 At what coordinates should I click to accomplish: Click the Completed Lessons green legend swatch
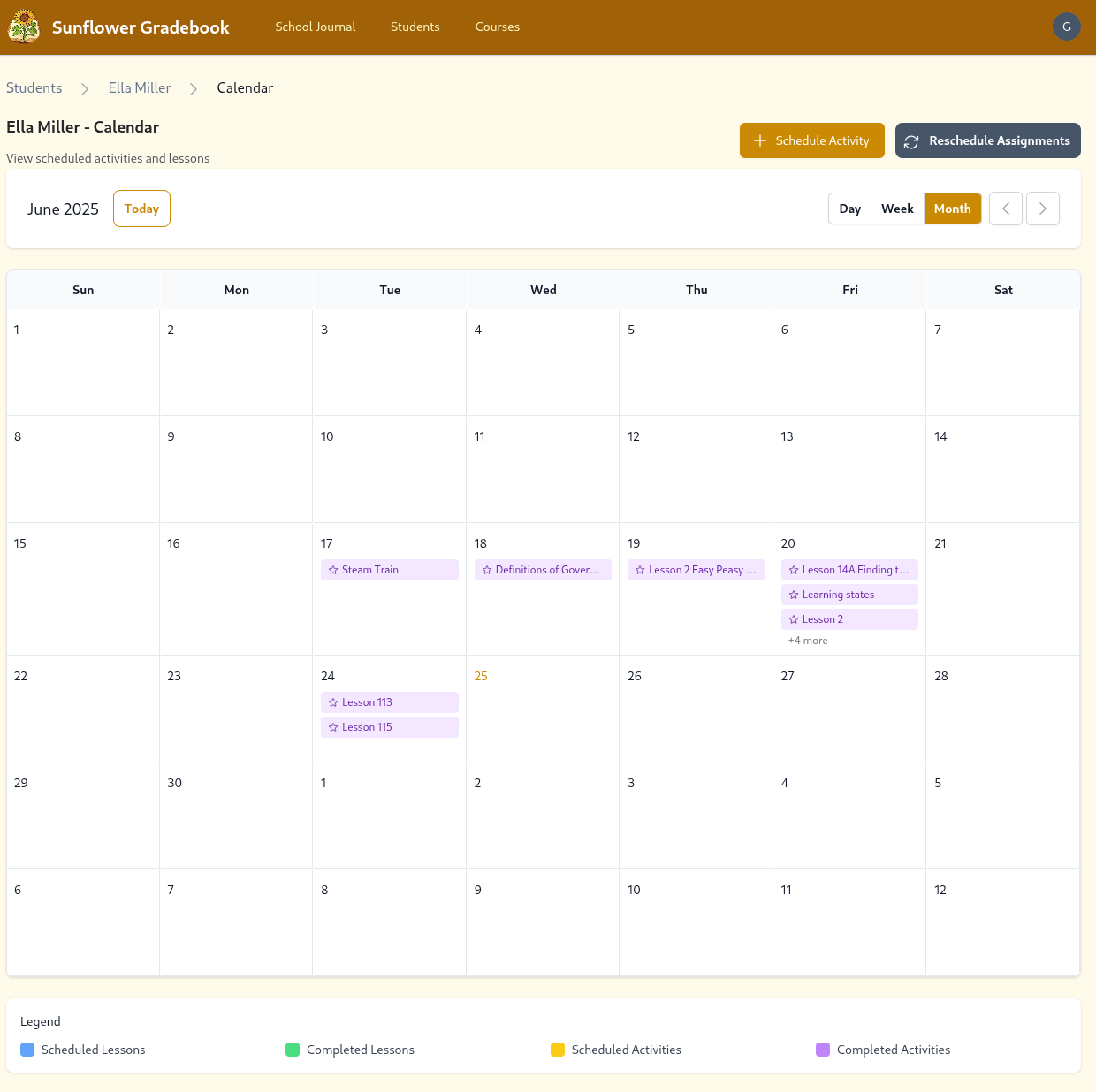point(293,1050)
